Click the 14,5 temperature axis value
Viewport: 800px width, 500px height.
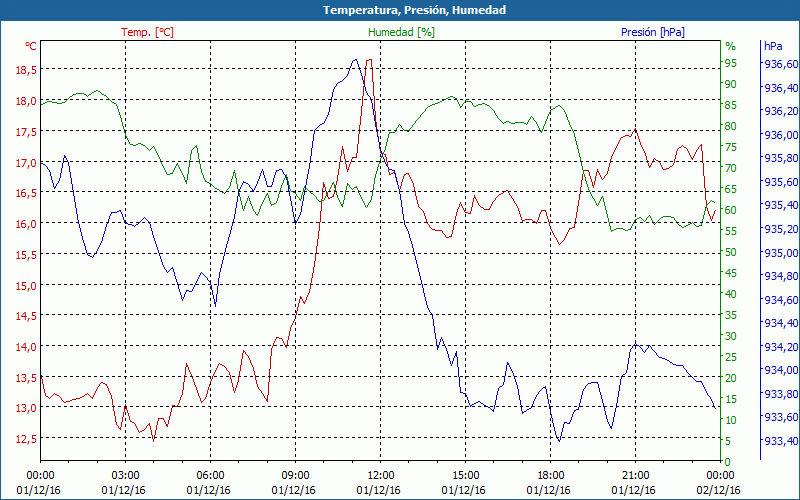[27, 316]
